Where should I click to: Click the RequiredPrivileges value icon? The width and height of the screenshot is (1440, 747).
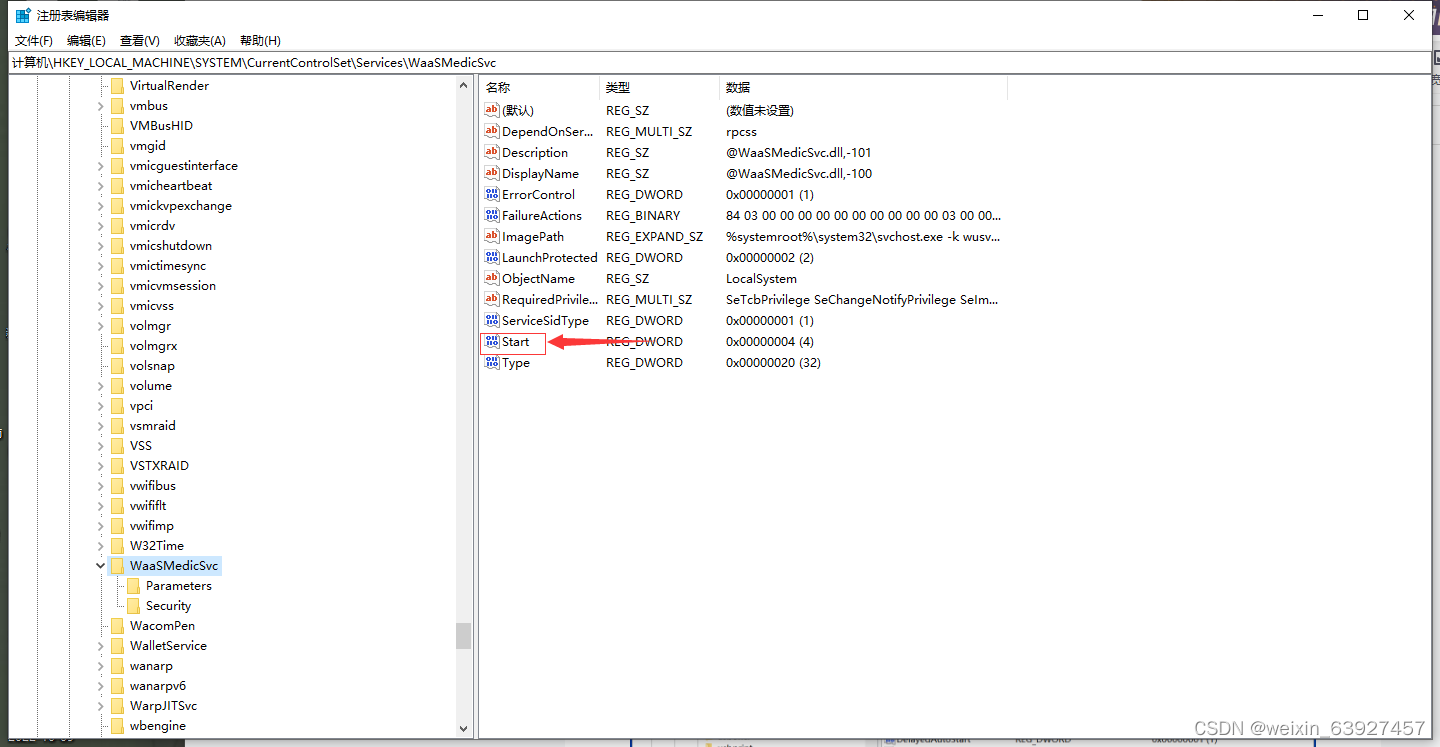[491, 299]
